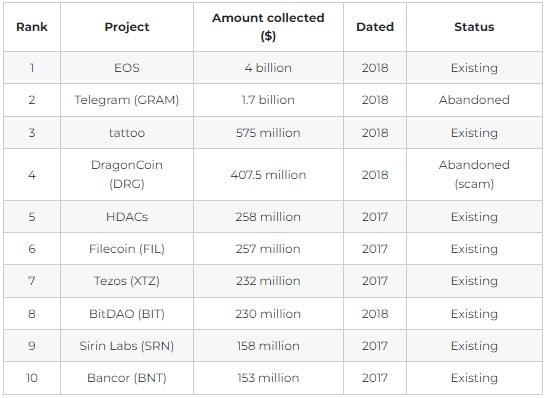Select the HDACs project cell

[127, 217]
